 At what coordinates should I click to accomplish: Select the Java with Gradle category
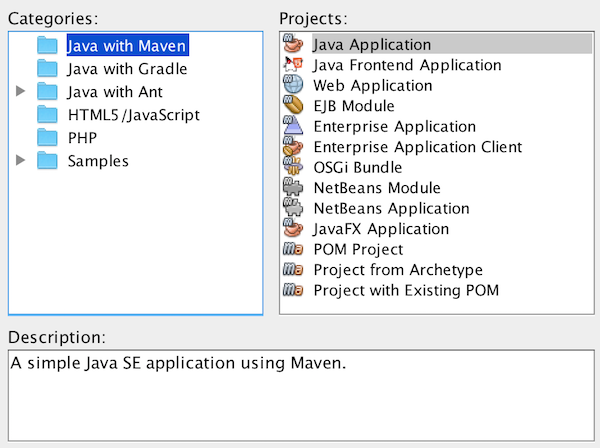click(x=127, y=69)
